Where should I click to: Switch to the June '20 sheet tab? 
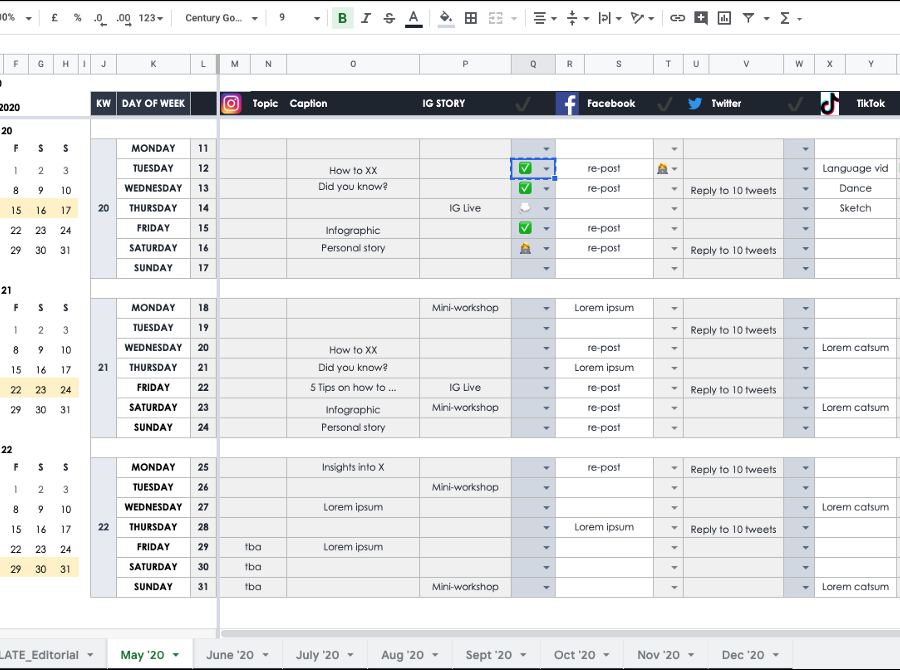coord(235,655)
